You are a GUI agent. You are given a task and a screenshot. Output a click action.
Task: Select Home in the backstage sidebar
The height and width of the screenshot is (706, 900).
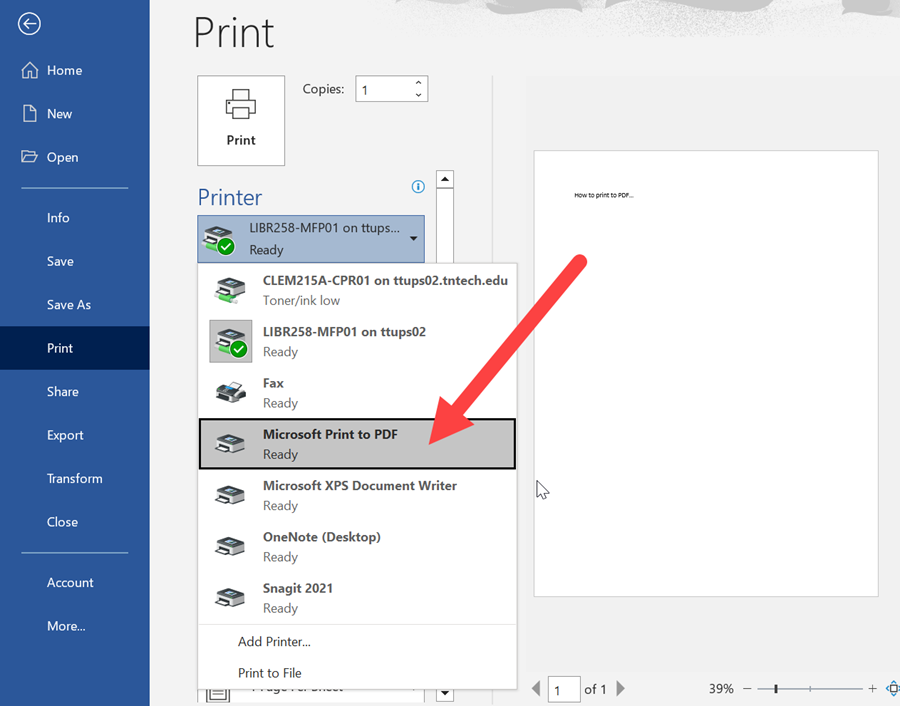coord(75,70)
